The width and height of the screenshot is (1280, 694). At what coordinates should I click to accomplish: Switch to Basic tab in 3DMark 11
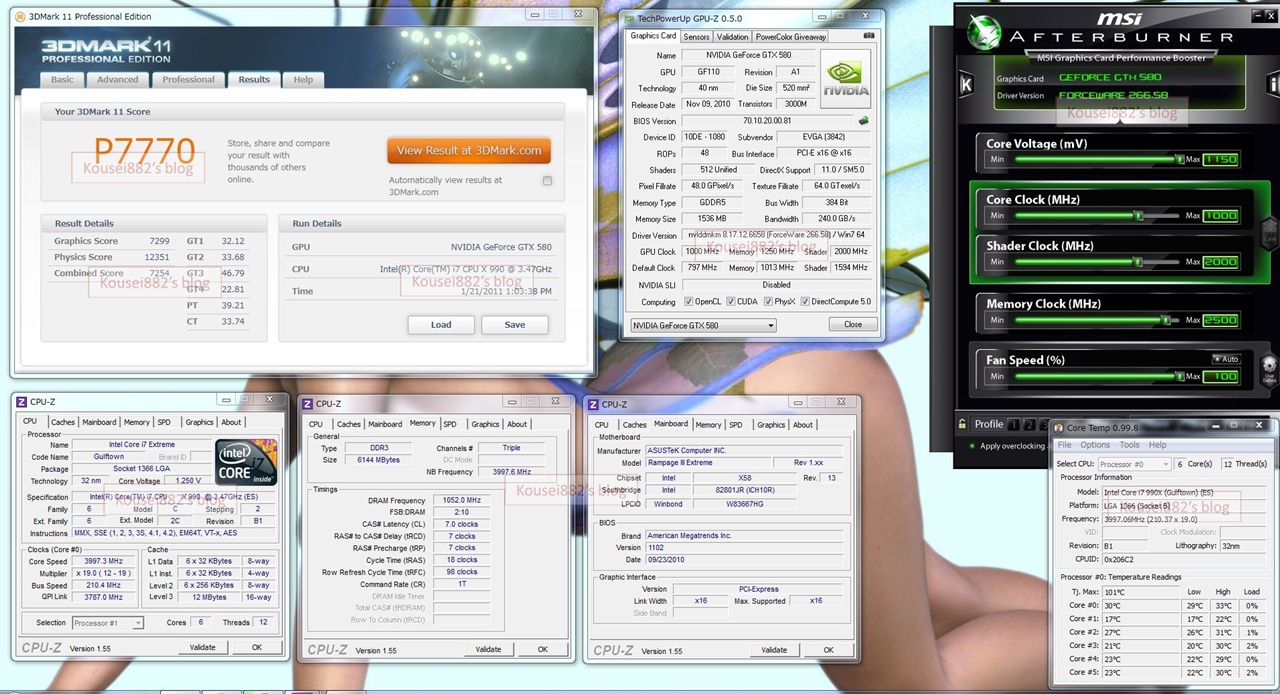coord(62,79)
